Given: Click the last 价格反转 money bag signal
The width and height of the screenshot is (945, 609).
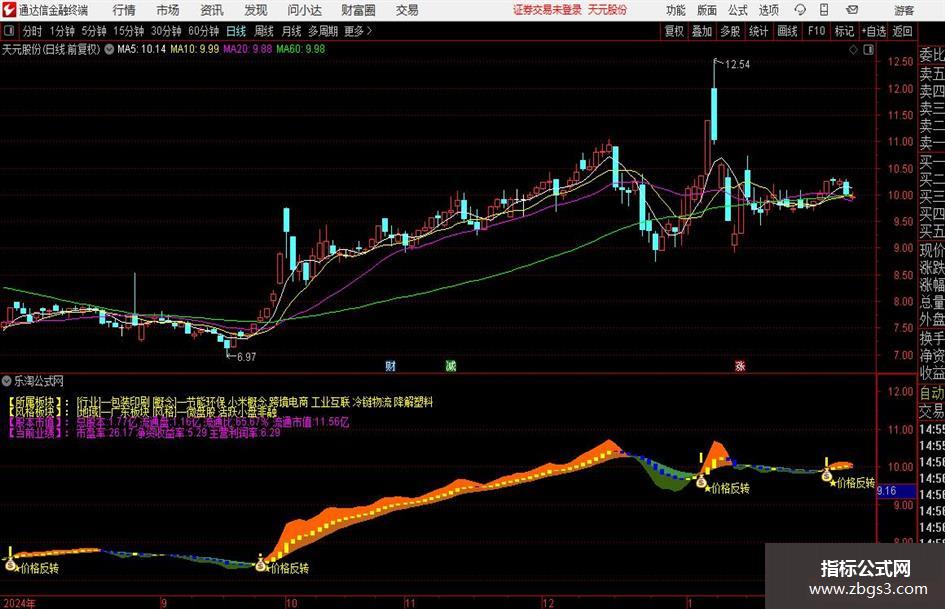Looking at the screenshot, I should (826, 476).
